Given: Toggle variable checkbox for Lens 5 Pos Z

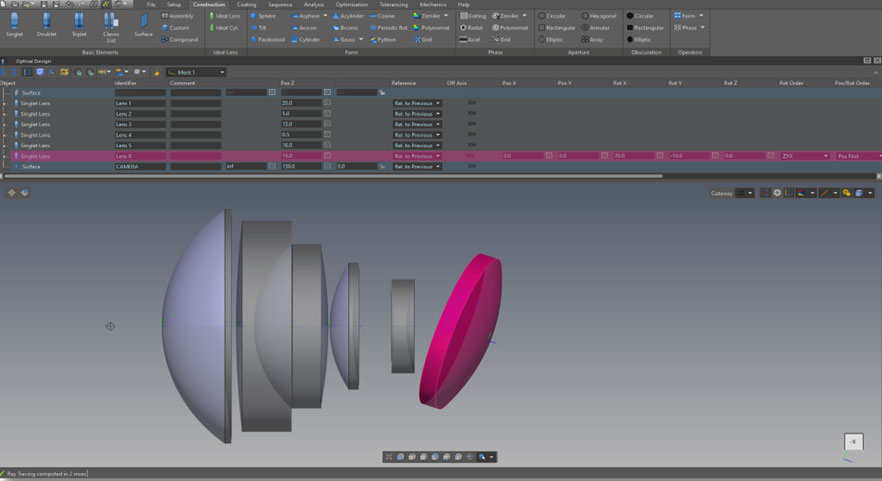Looking at the screenshot, I should [x=327, y=145].
